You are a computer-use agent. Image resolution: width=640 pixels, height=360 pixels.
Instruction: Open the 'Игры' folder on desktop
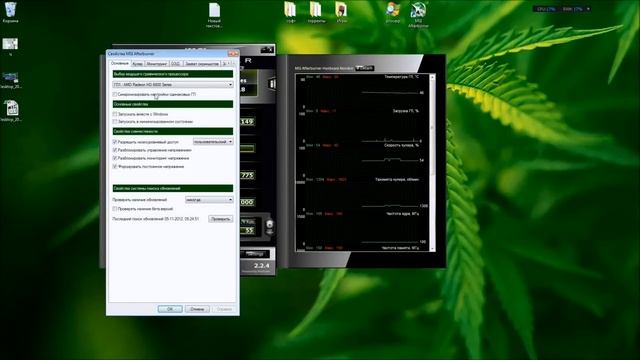click(x=341, y=12)
